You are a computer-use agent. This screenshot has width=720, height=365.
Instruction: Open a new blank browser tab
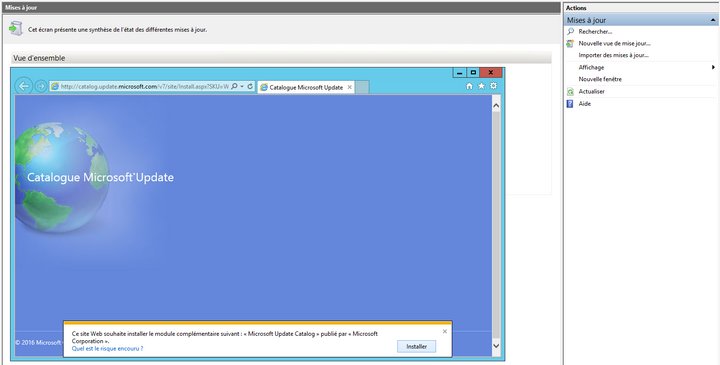pyautogui.click(x=362, y=87)
